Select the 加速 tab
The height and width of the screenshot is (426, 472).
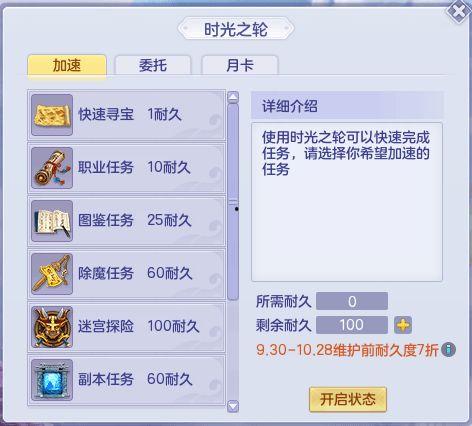tap(67, 65)
